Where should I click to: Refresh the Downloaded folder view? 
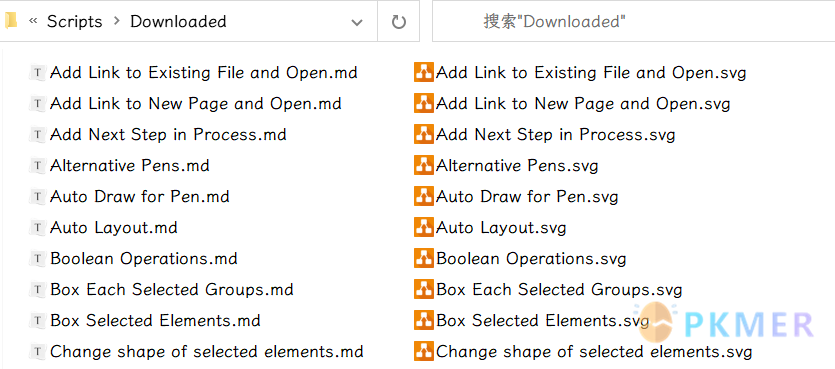coord(398,21)
